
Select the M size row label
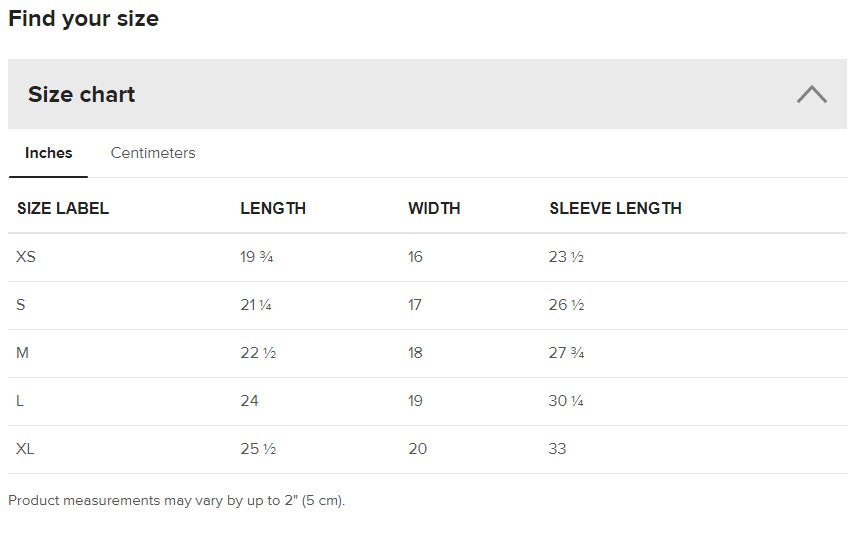click(x=23, y=353)
